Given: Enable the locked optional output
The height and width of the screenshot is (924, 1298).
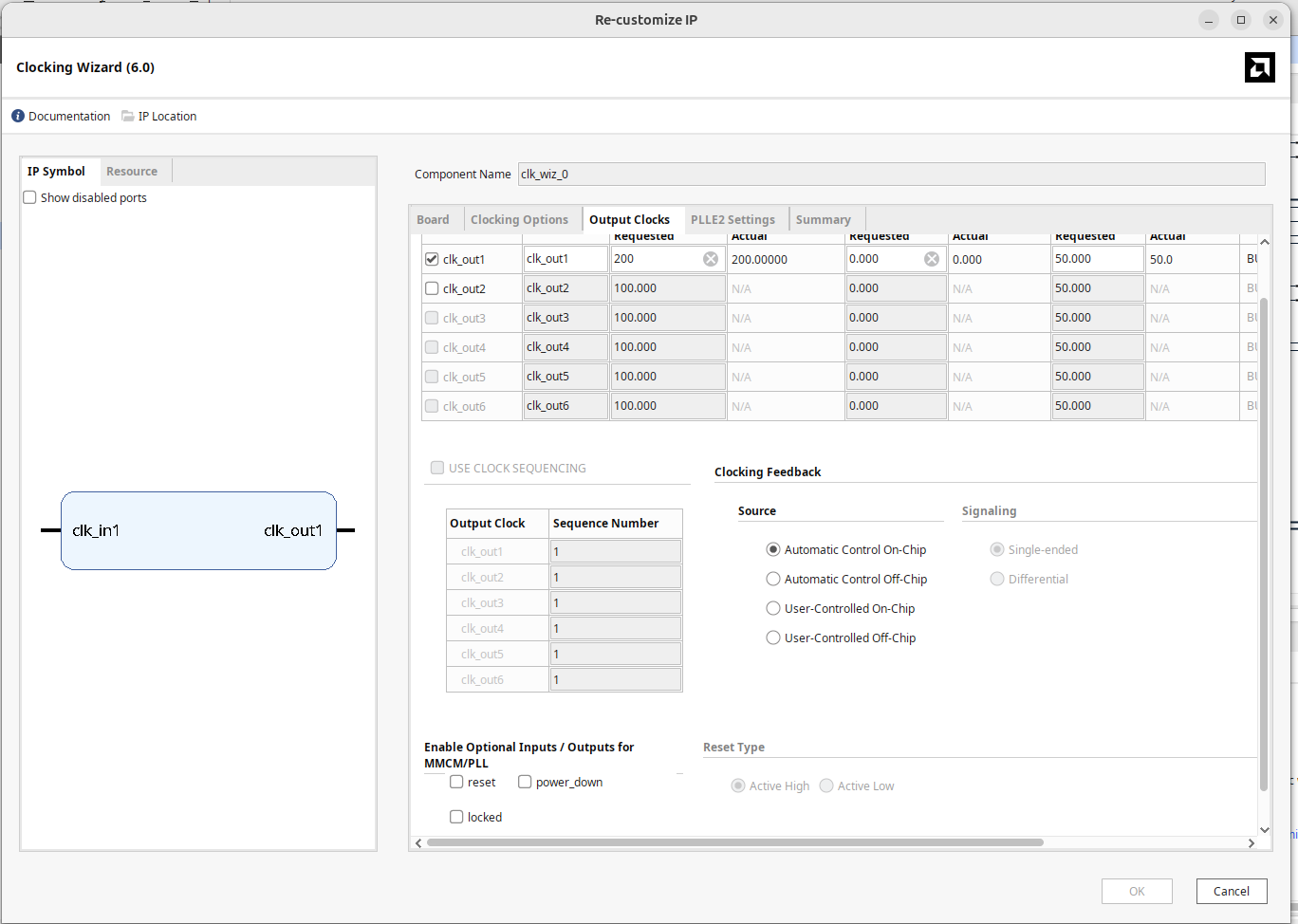Looking at the screenshot, I should click(x=456, y=817).
